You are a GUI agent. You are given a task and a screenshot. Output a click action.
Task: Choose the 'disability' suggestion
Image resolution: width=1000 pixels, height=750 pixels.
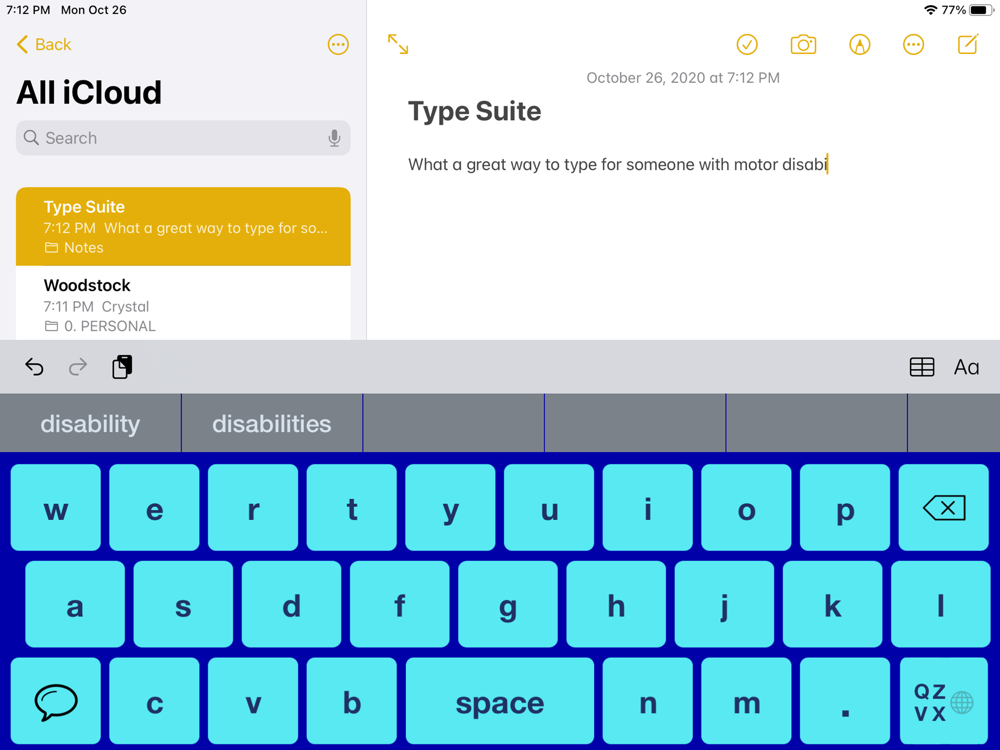pos(91,423)
